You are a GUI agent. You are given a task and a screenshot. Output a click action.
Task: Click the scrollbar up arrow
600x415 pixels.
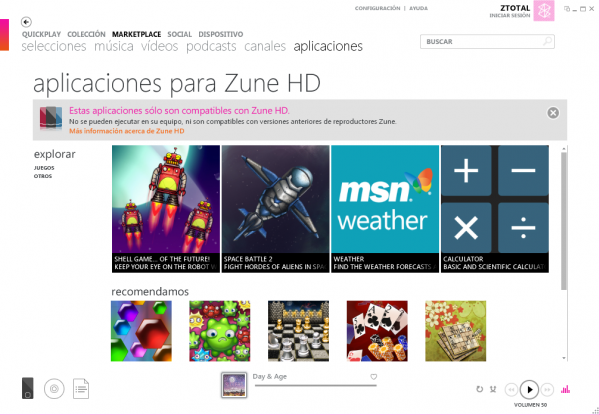coord(564,148)
